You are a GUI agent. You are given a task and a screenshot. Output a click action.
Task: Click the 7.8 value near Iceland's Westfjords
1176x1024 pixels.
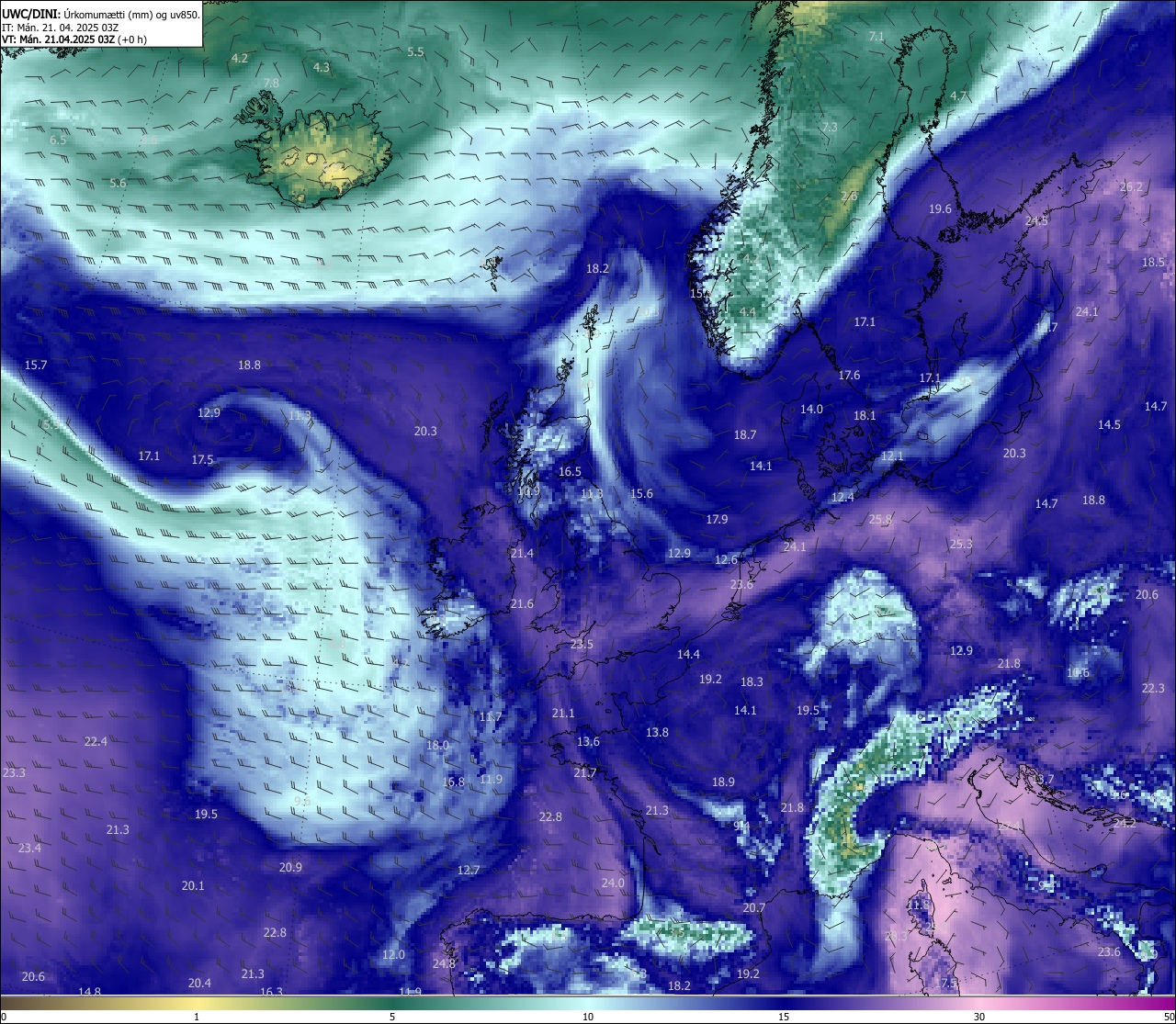271,84
